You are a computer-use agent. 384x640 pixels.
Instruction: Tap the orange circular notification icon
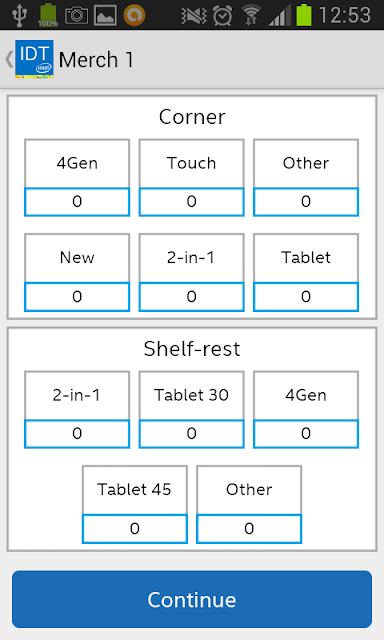click(134, 15)
